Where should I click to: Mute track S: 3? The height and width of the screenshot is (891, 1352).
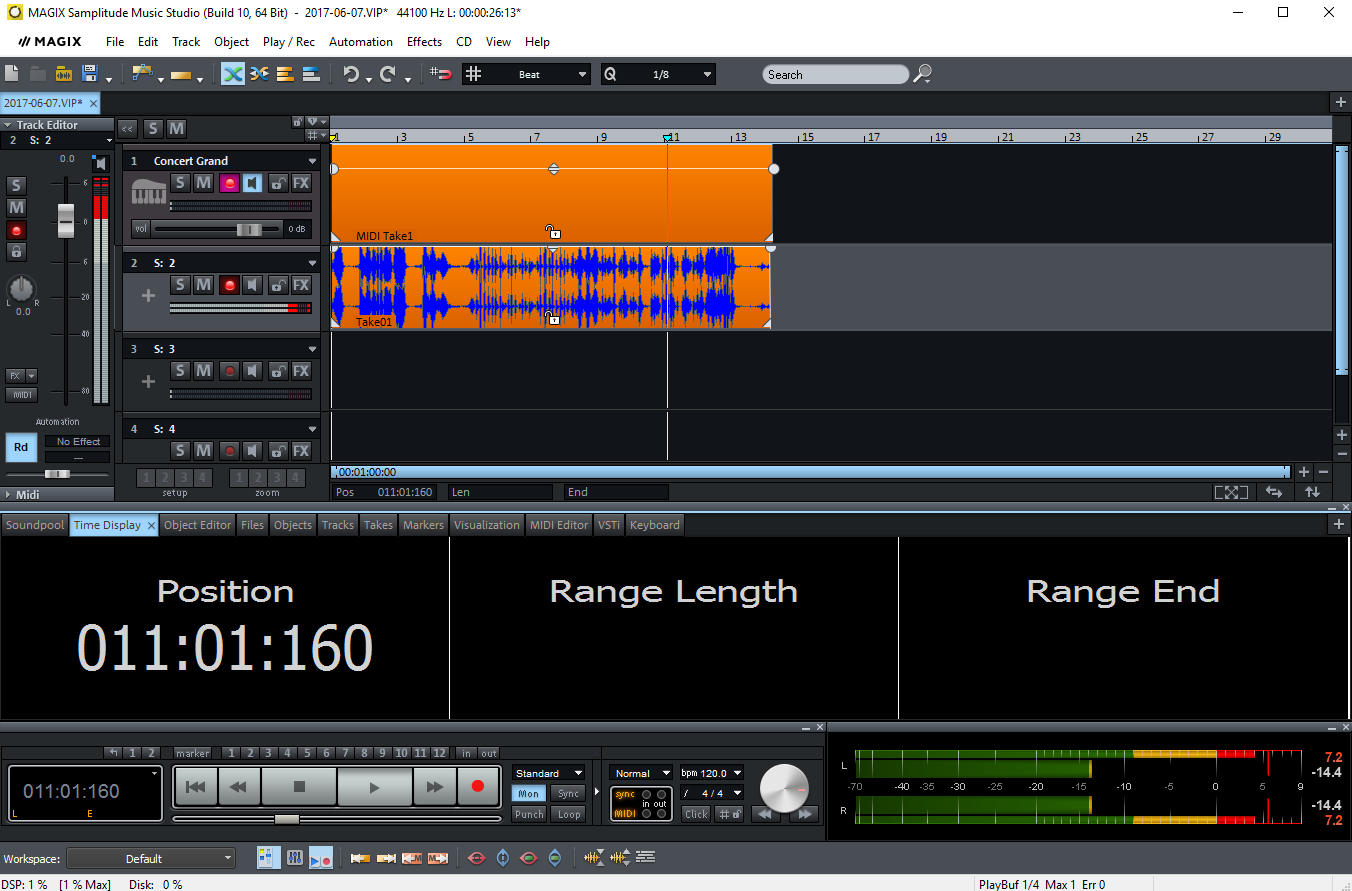click(x=203, y=371)
